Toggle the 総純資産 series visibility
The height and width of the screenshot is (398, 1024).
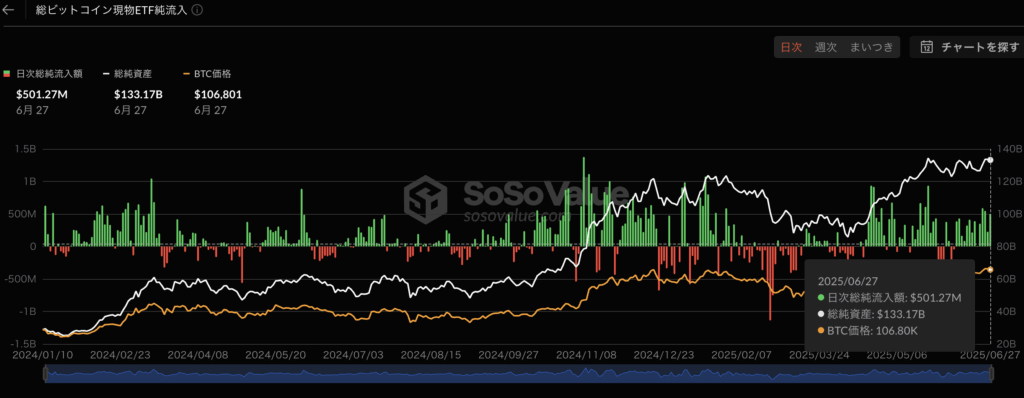[128, 74]
